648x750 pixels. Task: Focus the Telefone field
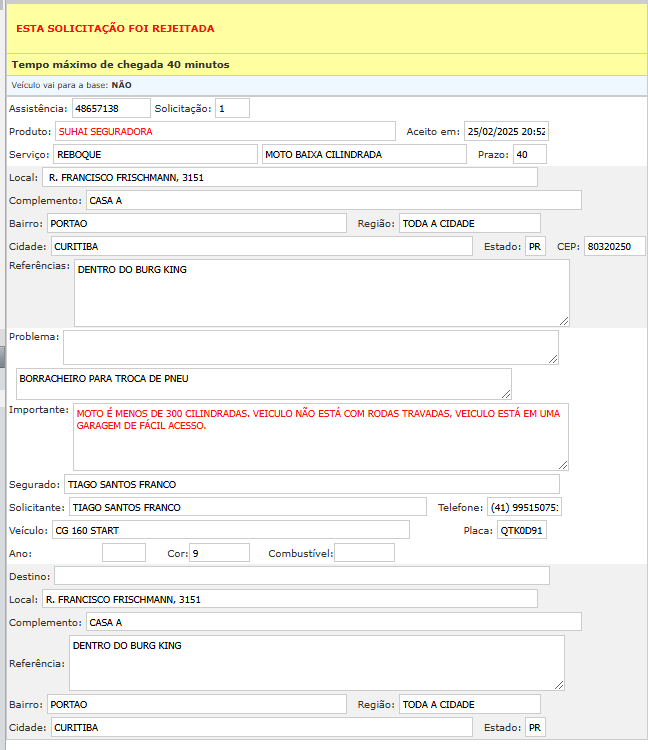point(525,507)
